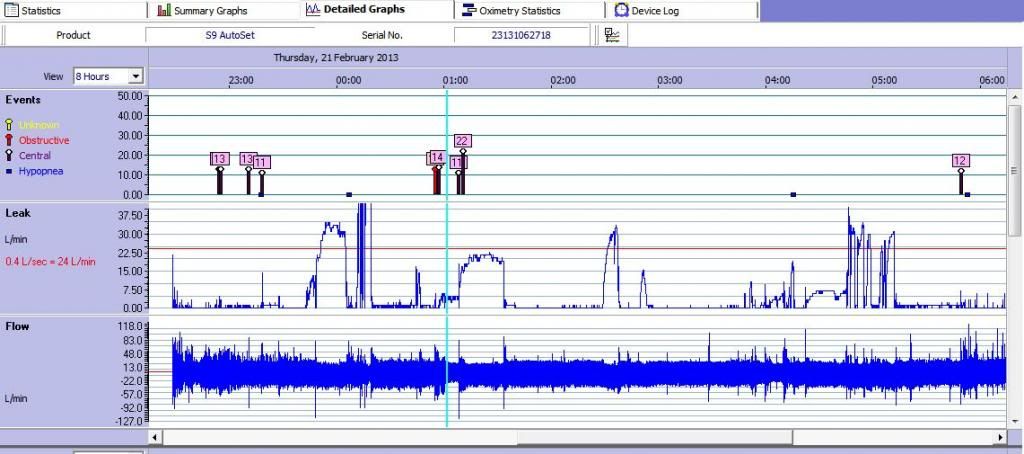Click the Central event legend icon
The image size is (1024, 454).
pyautogui.click(x=9, y=155)
